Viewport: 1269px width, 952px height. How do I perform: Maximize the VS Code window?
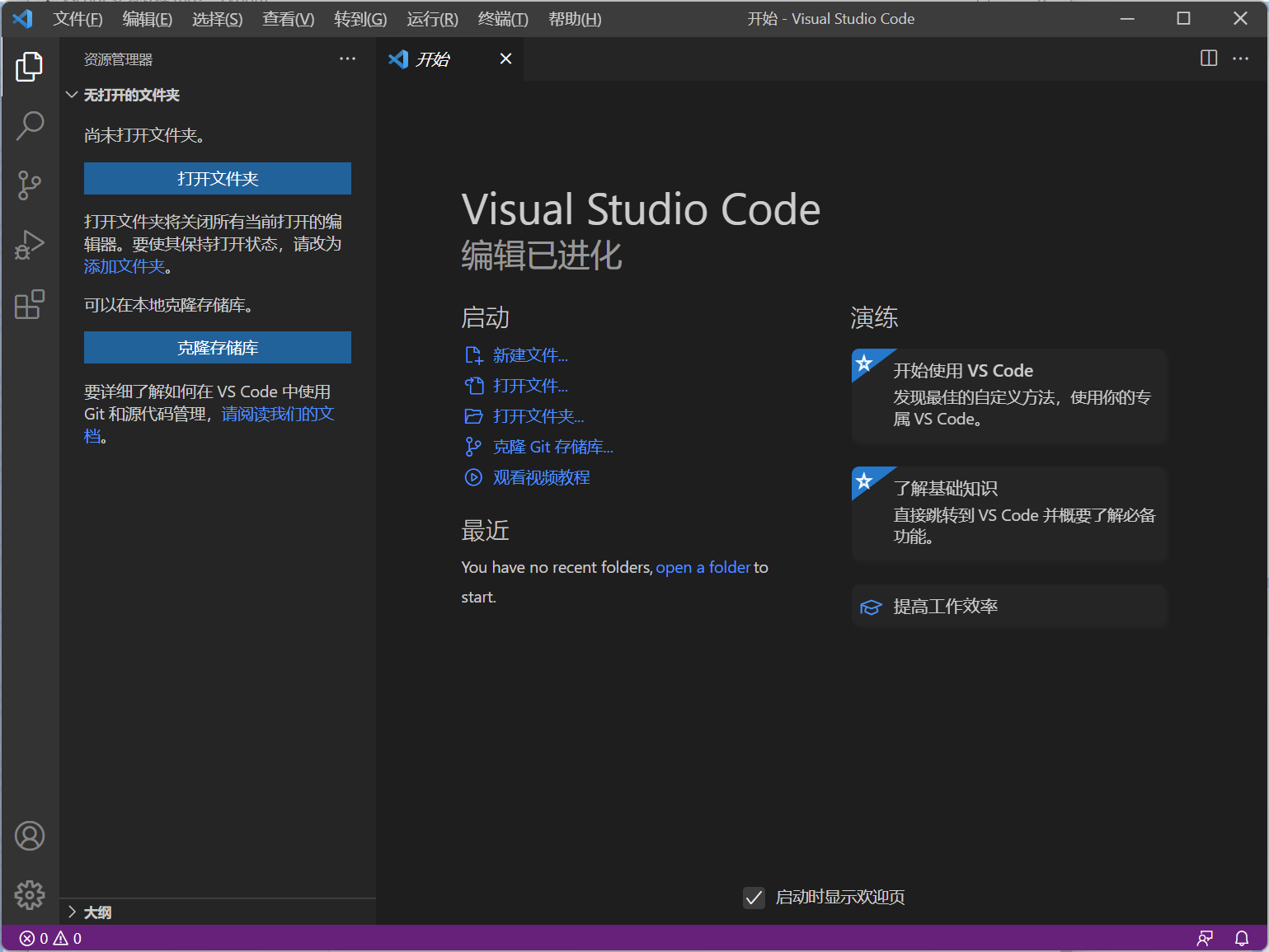pyautogui.click(x=1183, y=18)
